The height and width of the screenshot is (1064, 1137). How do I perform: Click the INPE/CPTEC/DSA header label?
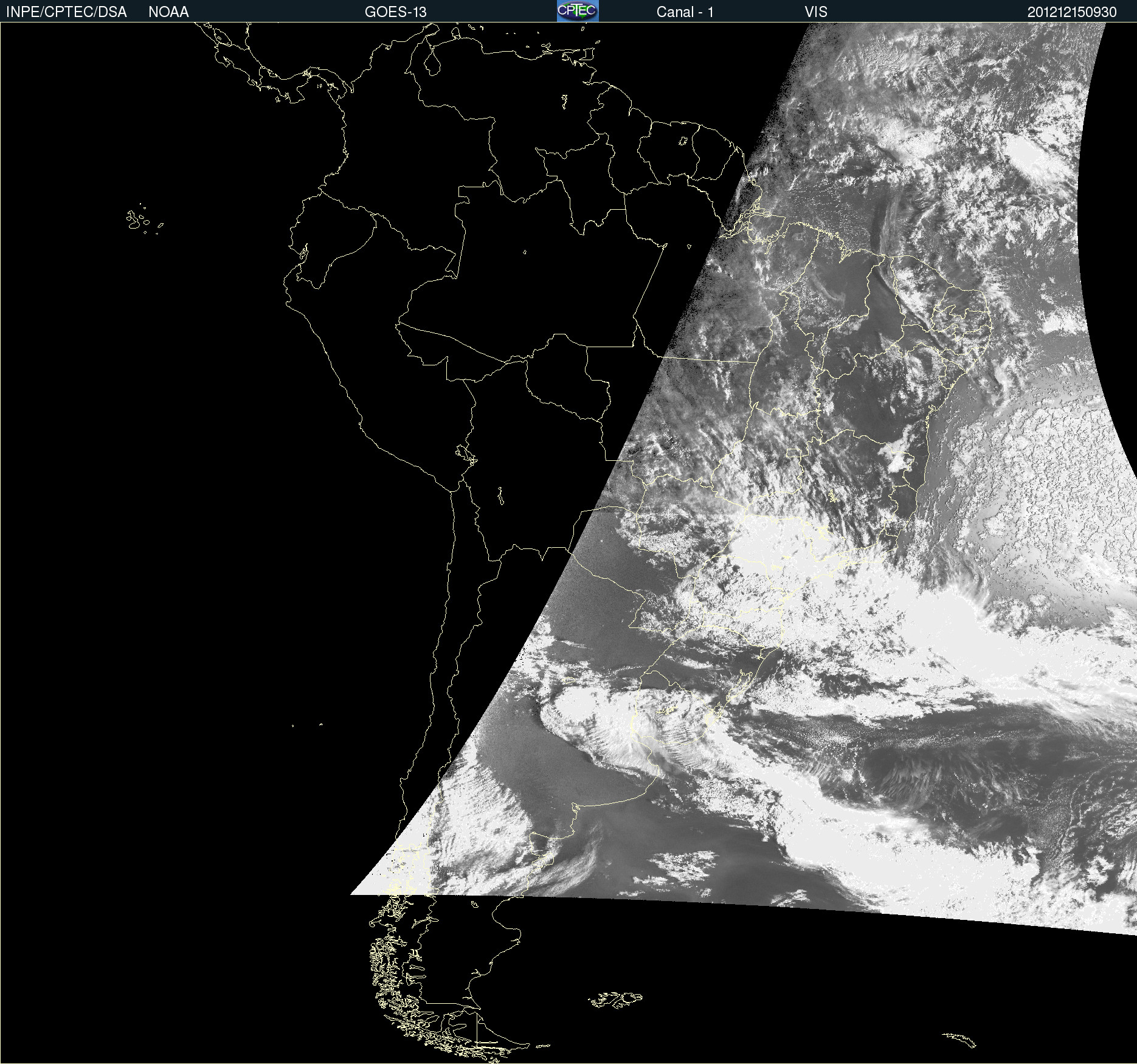coord(66,12)
